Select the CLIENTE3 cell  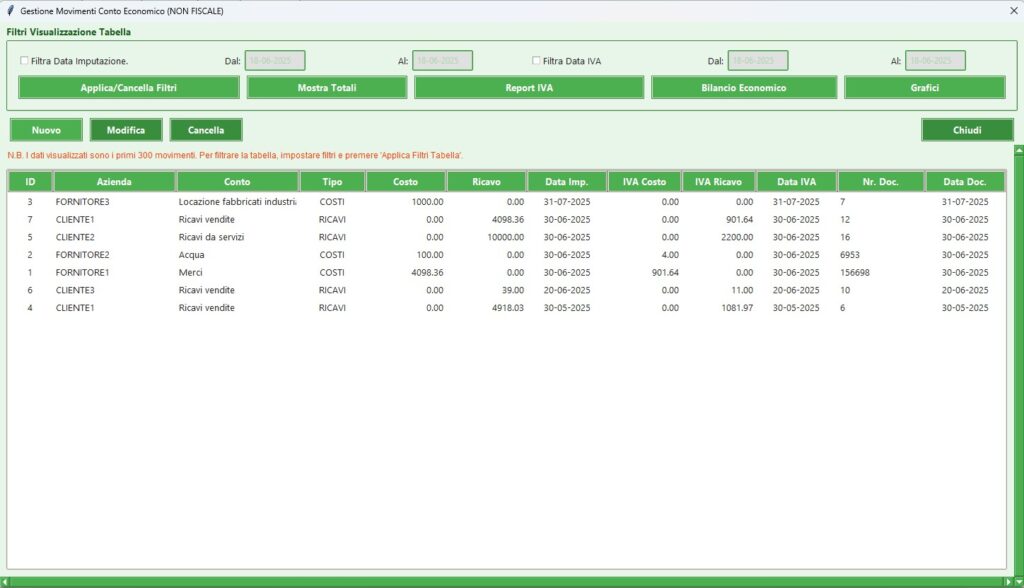(x=75, y=290)
